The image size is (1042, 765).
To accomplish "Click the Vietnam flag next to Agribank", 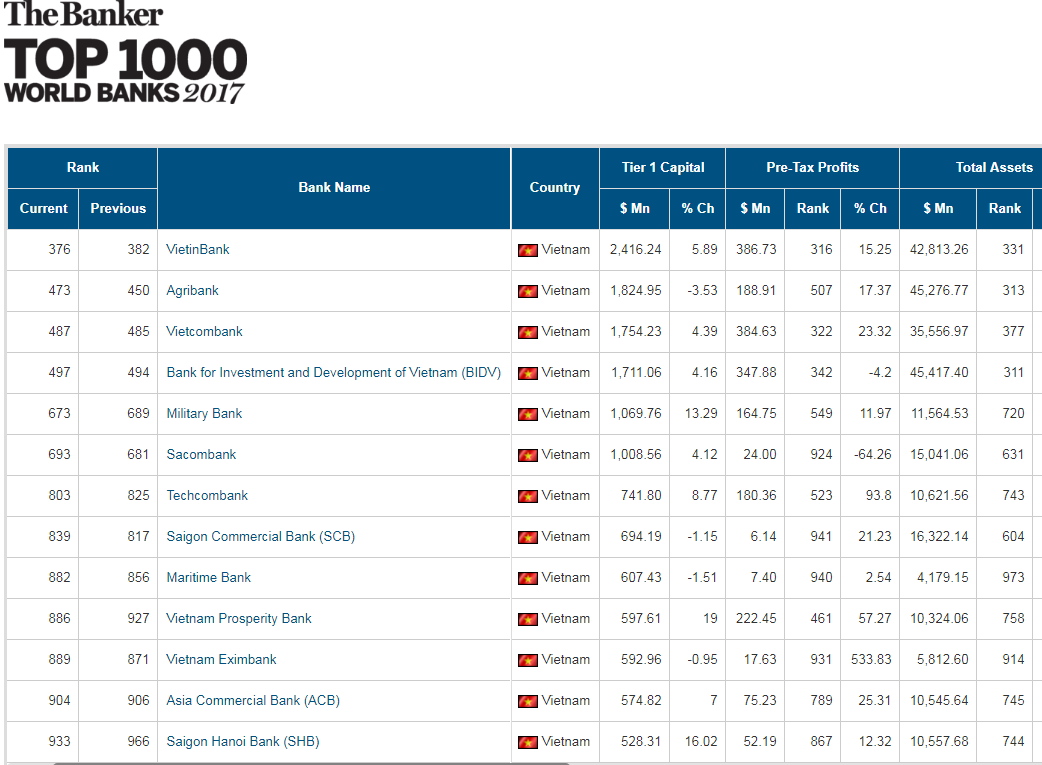I will pyautogui.click(x=528, y=290).
